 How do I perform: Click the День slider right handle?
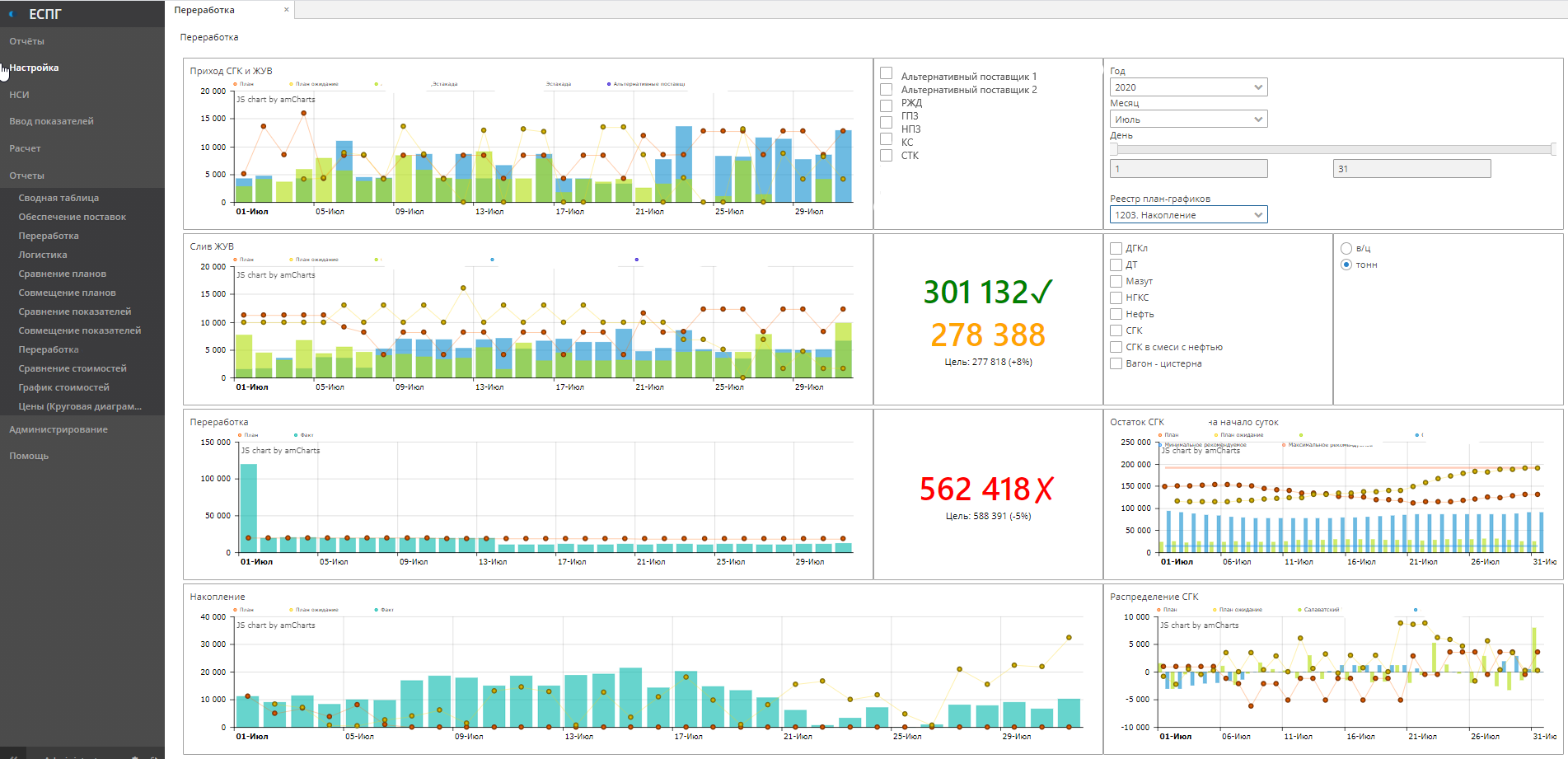(1553, 149)
